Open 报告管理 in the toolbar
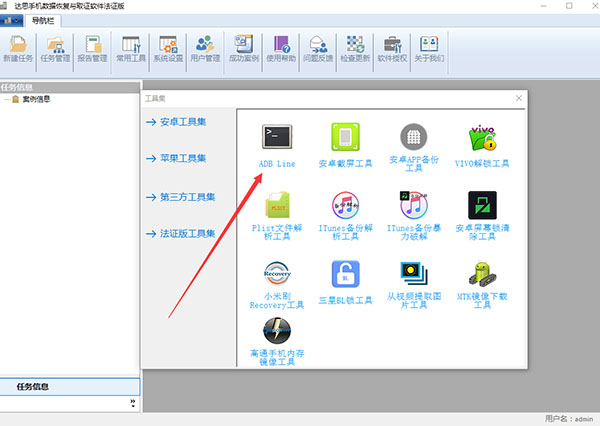This screenshot has width=600, height=426. coord(92,49)
